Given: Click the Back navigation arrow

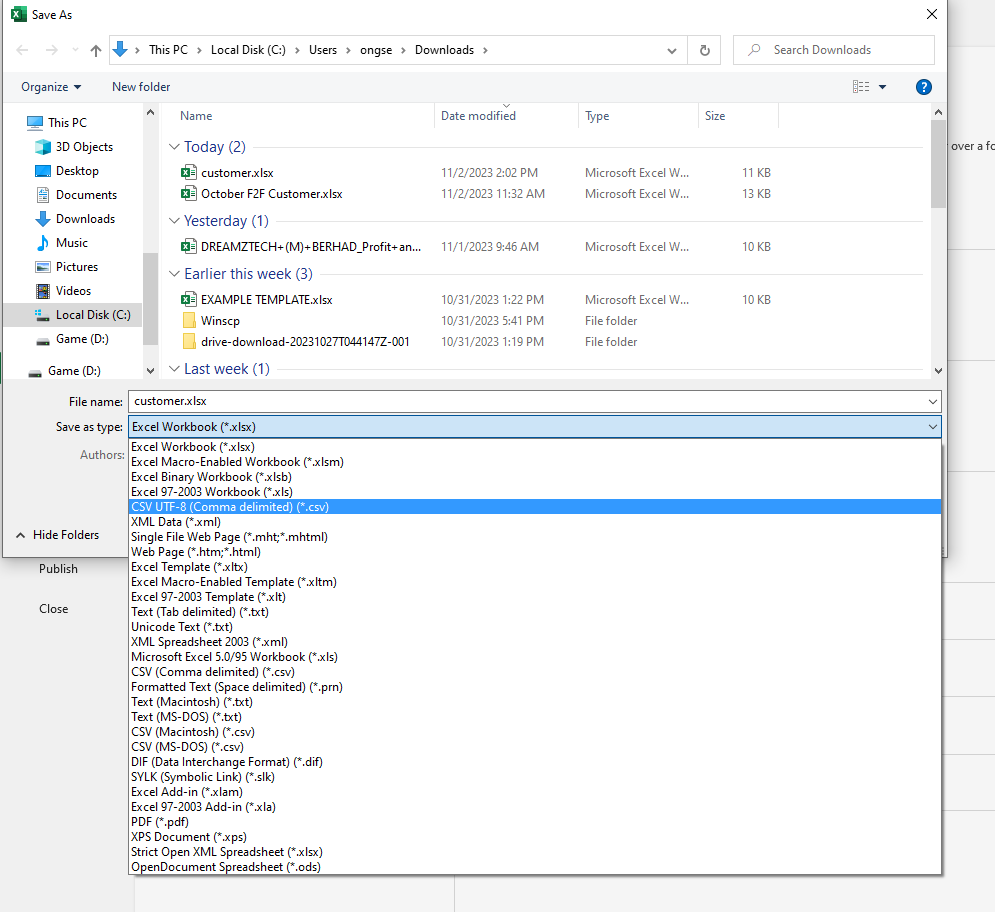Looking at the screenshot, I should coord(22,50).
